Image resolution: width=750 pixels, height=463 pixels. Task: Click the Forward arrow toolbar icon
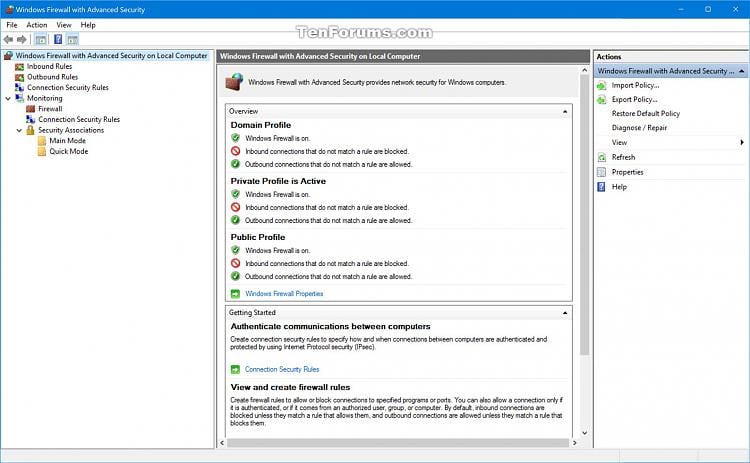coord(22,39)
